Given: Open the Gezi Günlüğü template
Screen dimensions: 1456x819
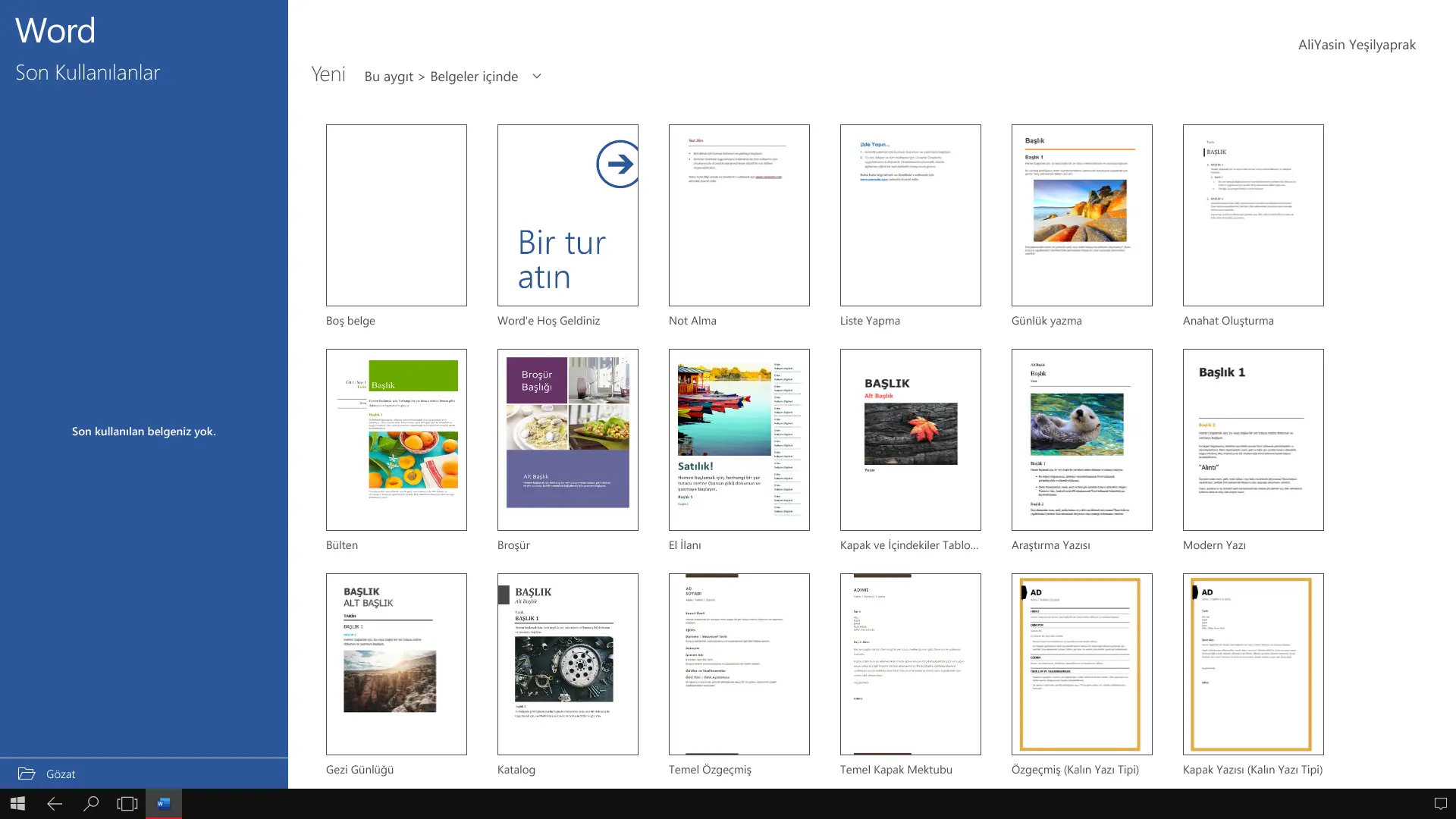Looking at the screenshot, I should tap(397, 664).
